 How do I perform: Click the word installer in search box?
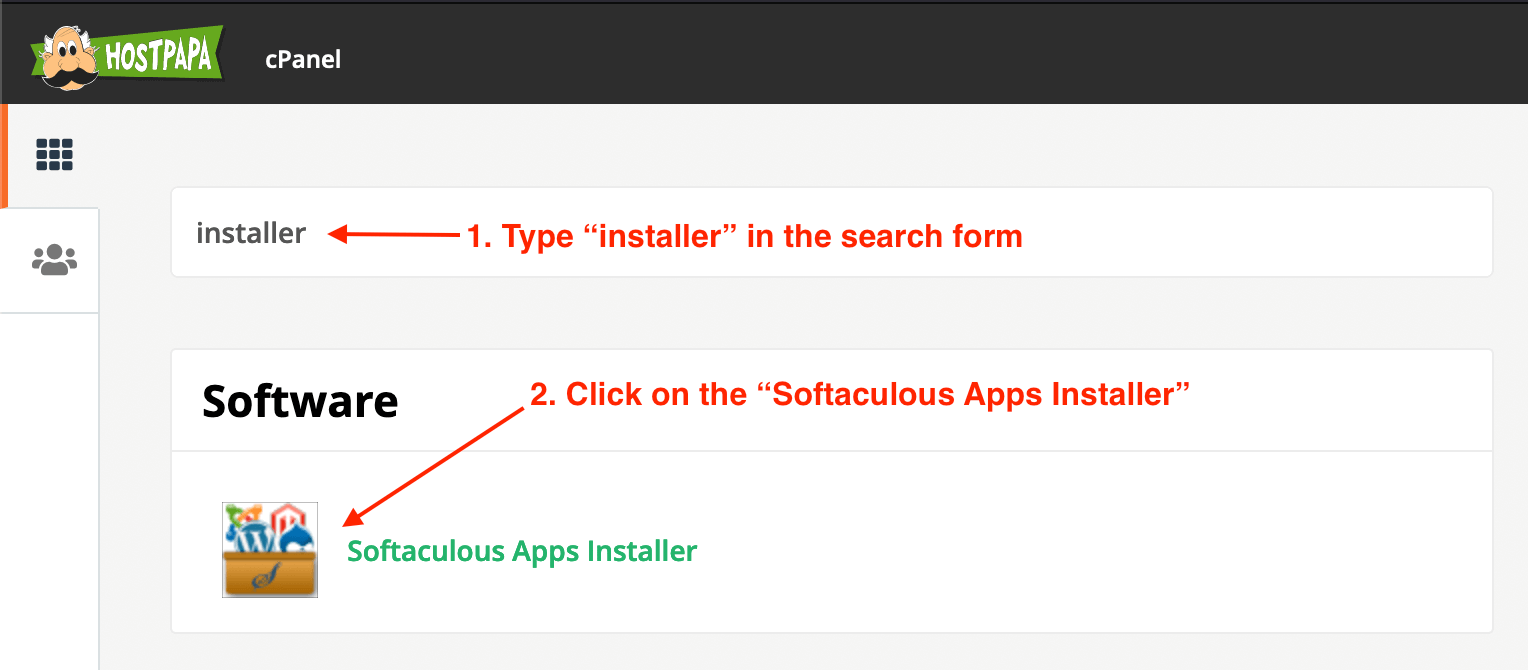pyautogui.click(x=251, y=233)
